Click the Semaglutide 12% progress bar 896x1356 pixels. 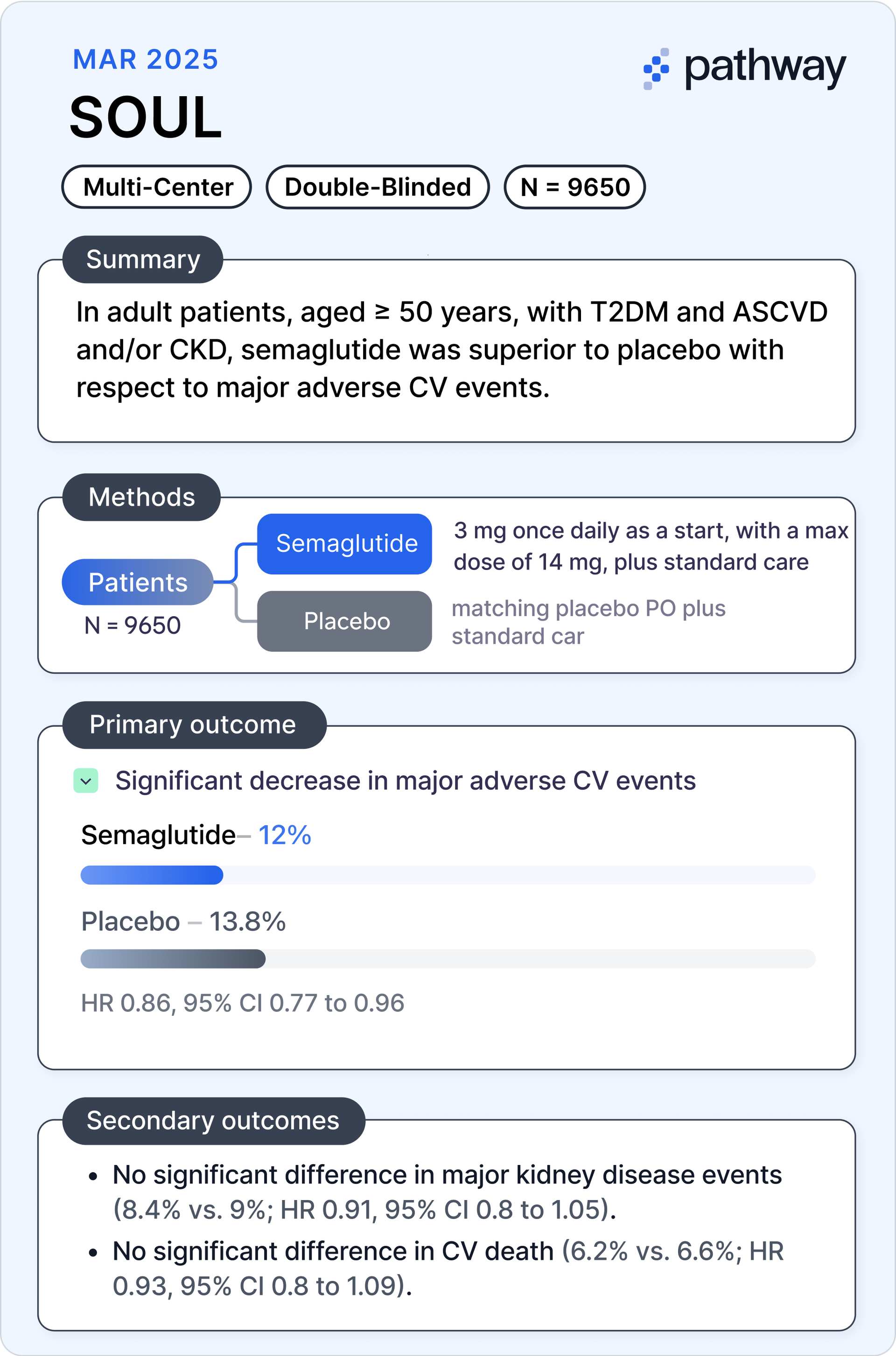pyautogui.click(x=448, y=875)
